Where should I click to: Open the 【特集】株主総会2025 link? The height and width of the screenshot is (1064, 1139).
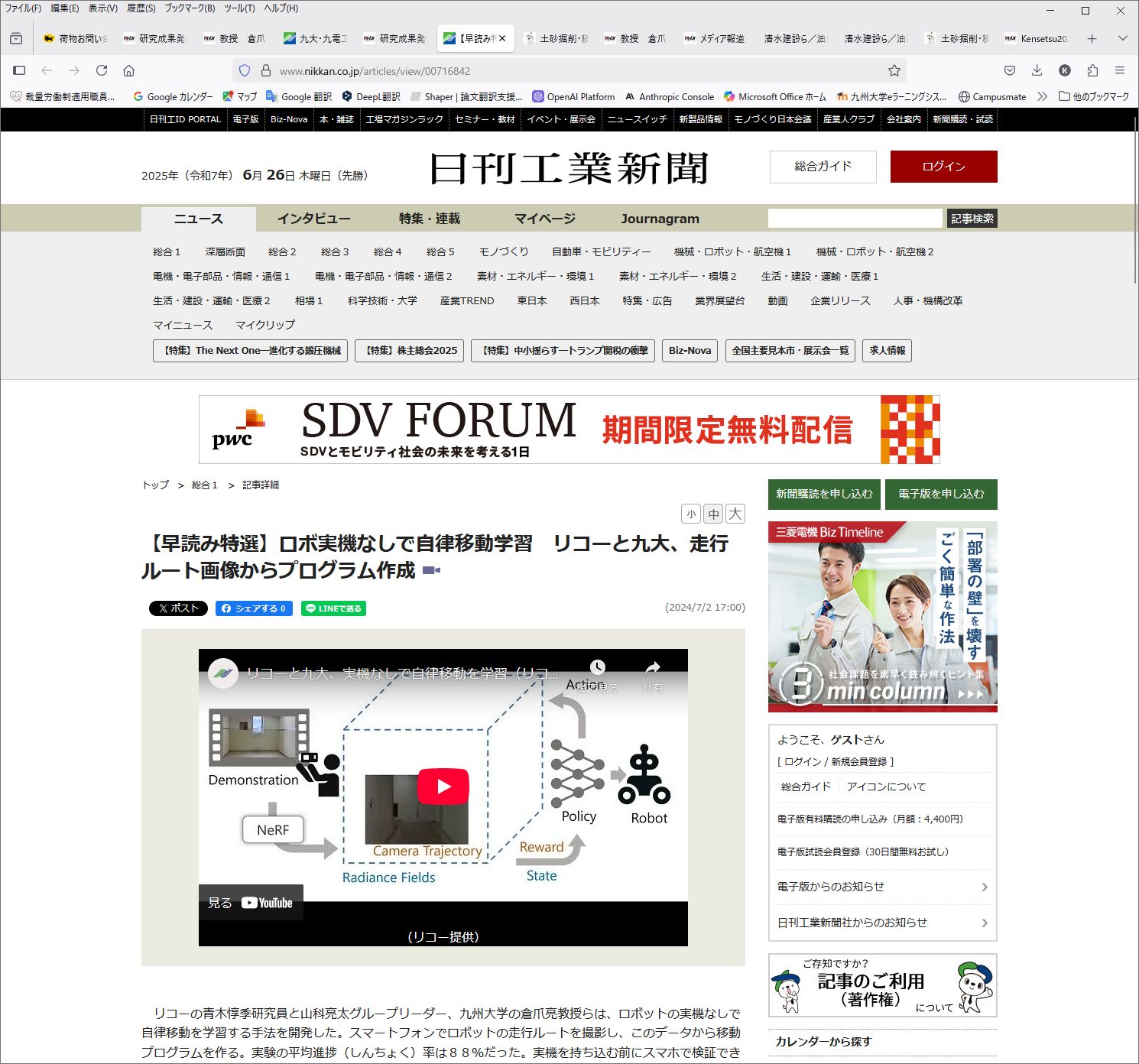(x=409, y=351)
